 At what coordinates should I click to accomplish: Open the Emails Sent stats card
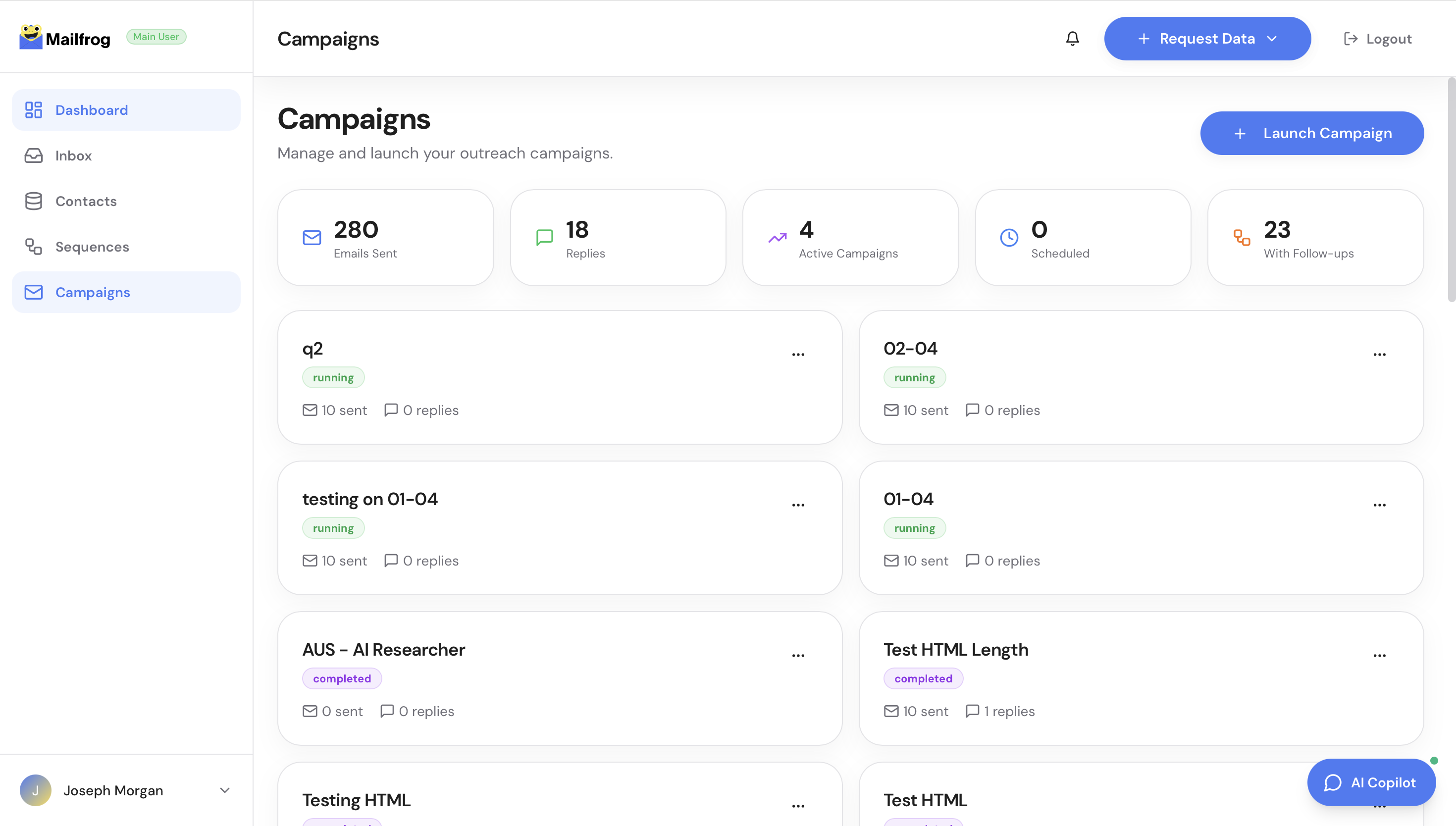click(386, 238)
